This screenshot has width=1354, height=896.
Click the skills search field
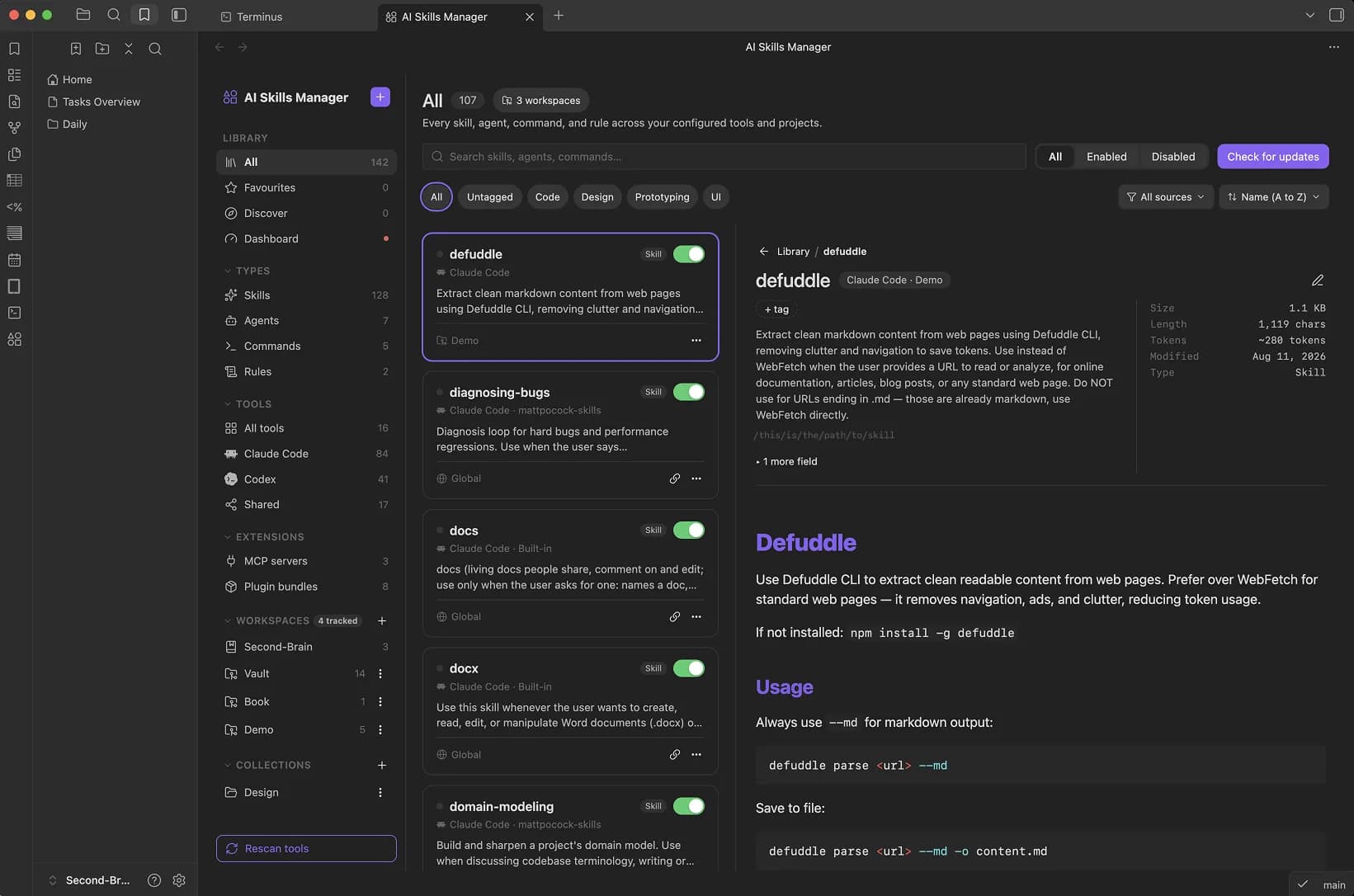point(724,157)
